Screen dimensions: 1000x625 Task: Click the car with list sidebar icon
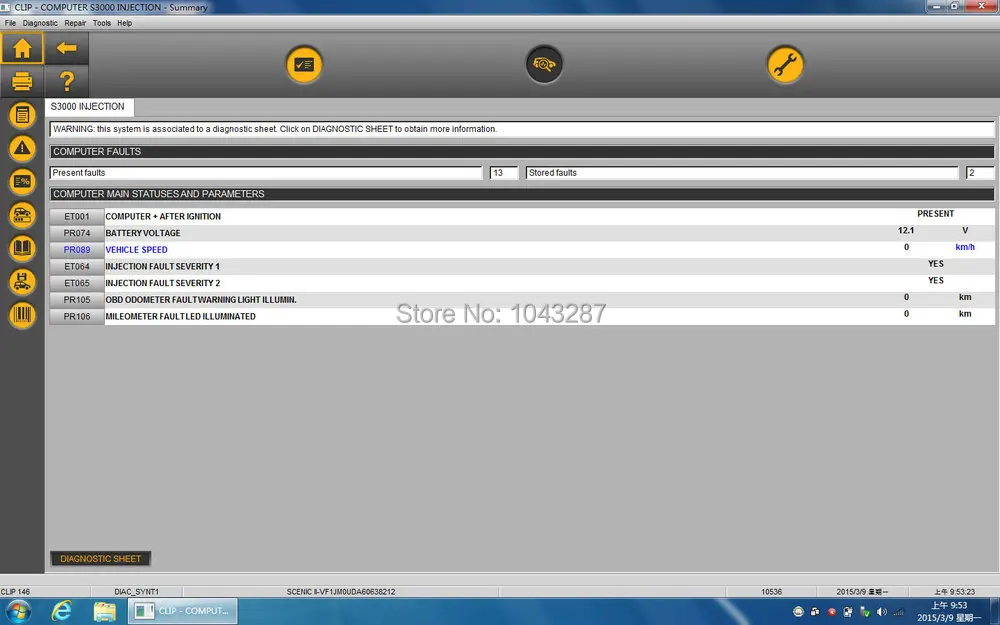pos(22,215)
